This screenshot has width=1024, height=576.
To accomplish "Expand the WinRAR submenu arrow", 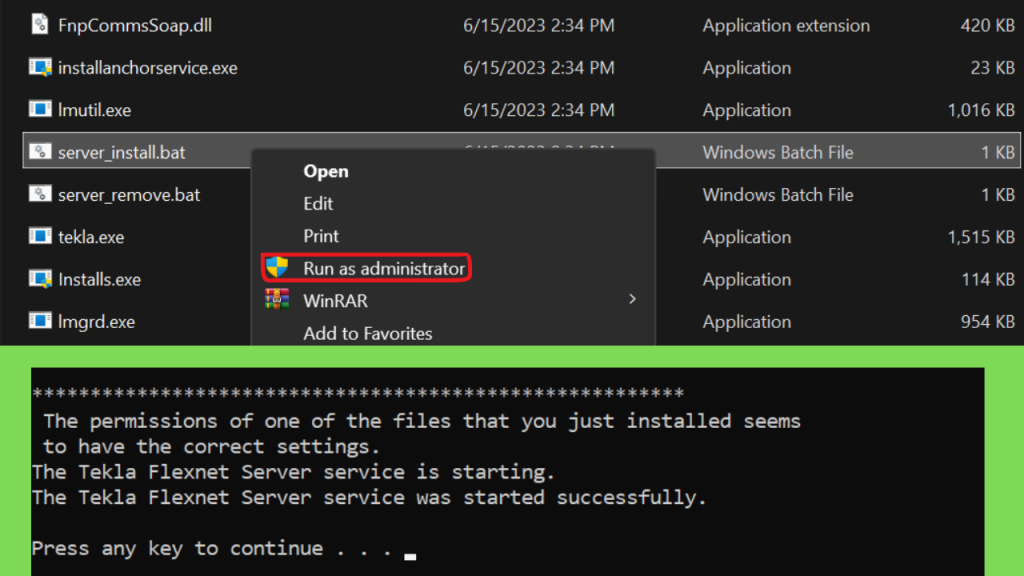I will click(x=632, y=299).
